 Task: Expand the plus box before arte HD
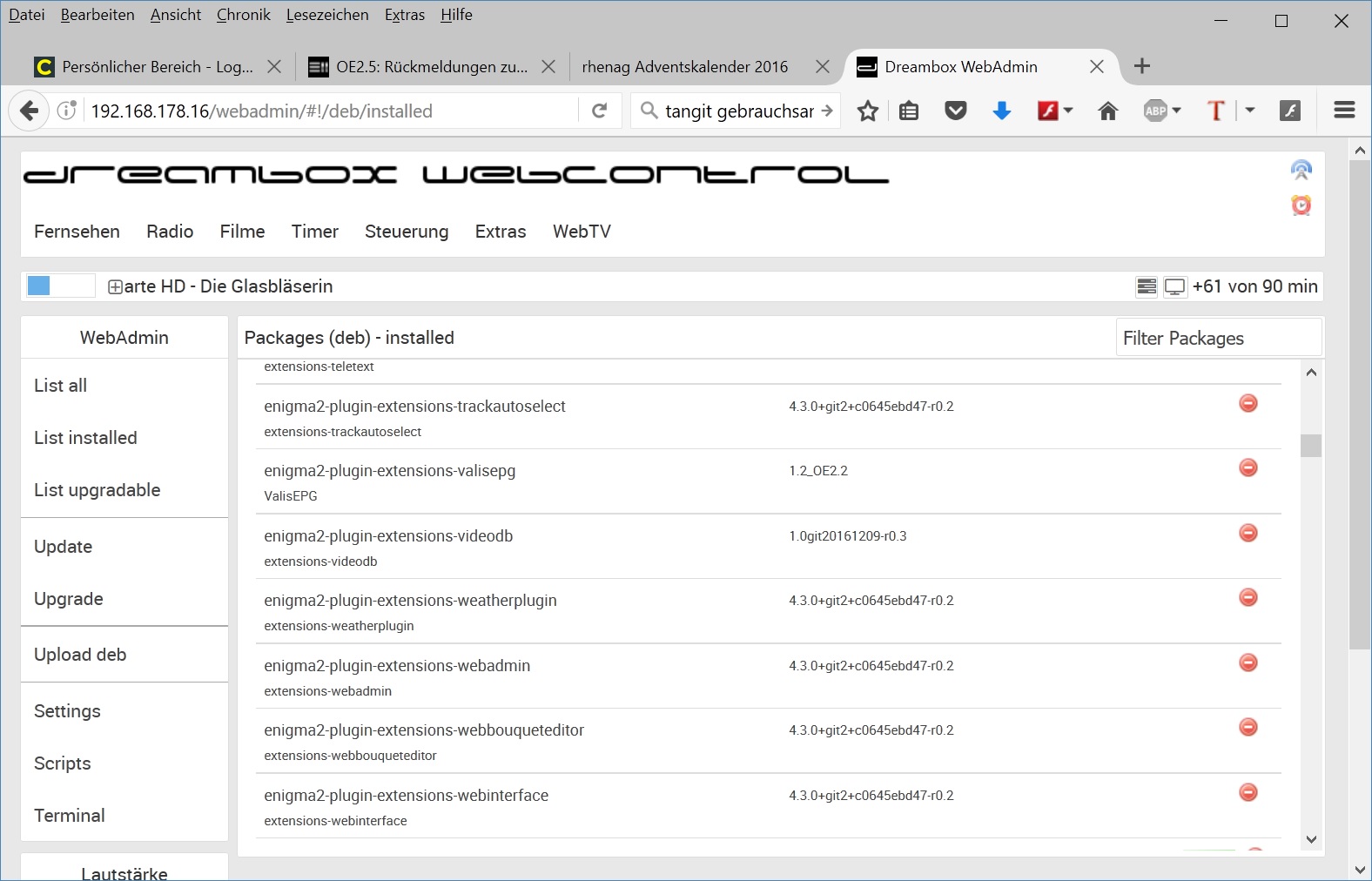tap(115, 286)
